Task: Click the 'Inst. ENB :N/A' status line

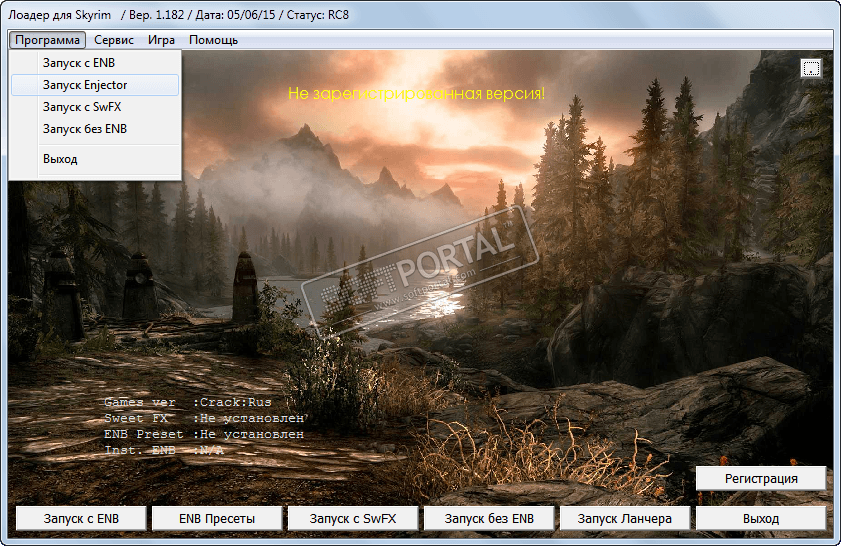Action: coord(164,450)
